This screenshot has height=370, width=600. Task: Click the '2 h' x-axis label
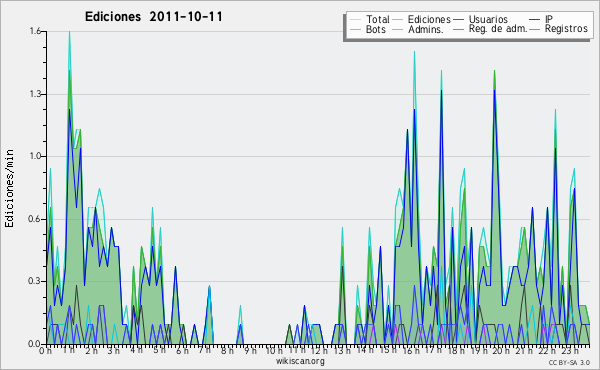91,351
